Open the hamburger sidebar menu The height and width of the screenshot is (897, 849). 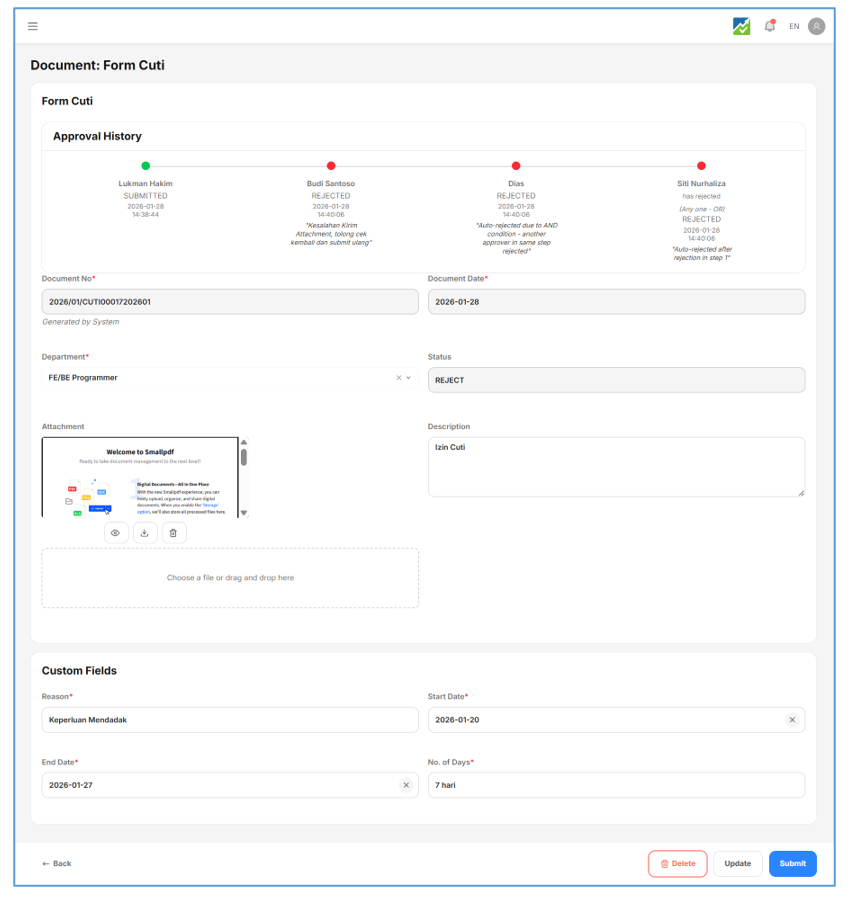coord(33,26)
